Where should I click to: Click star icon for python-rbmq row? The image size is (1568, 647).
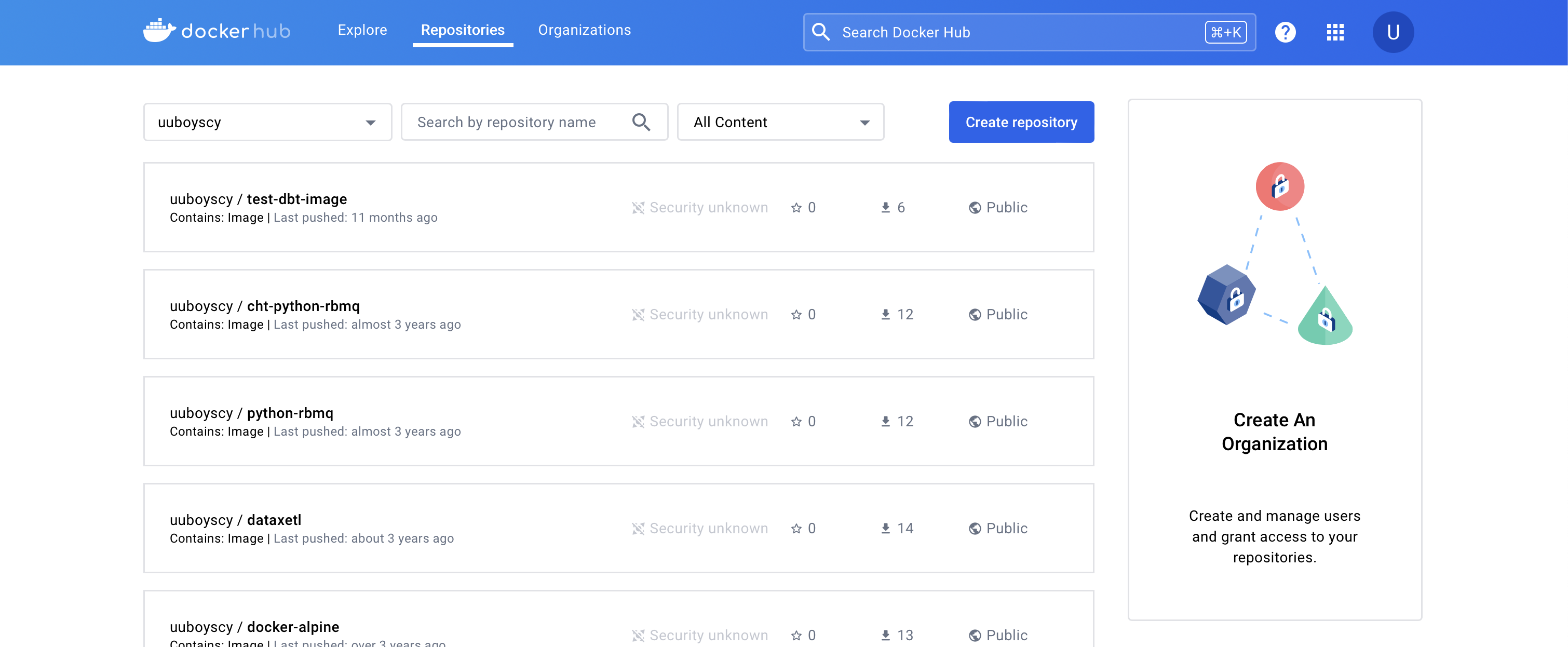tap(796, 422)
